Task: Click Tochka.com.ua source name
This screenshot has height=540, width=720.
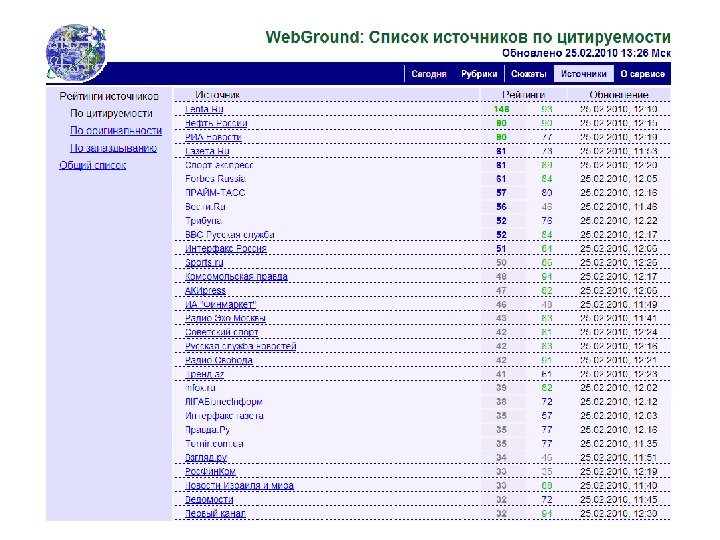Action: (x=214, y=444)
